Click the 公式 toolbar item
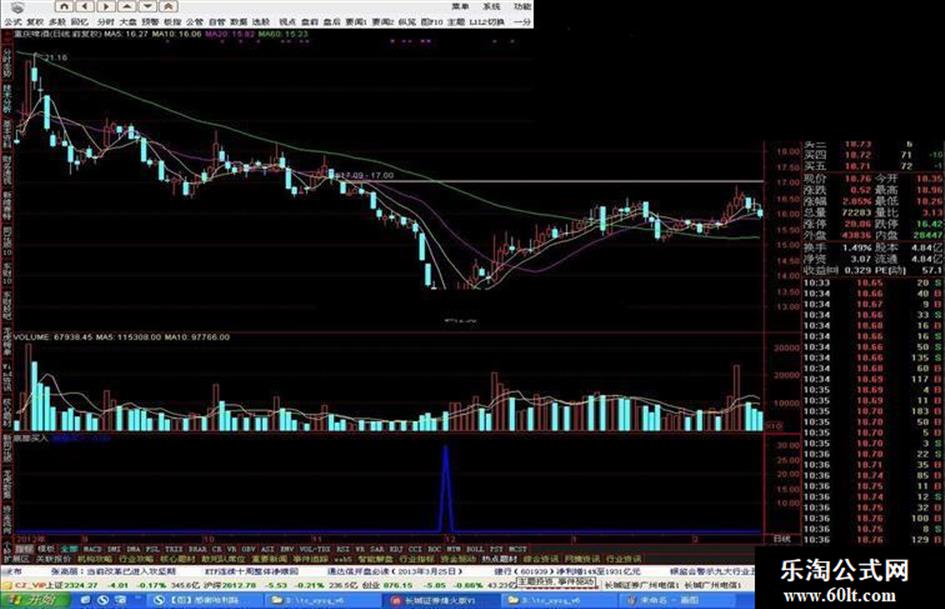945x609 pixels. pos(13,22)
